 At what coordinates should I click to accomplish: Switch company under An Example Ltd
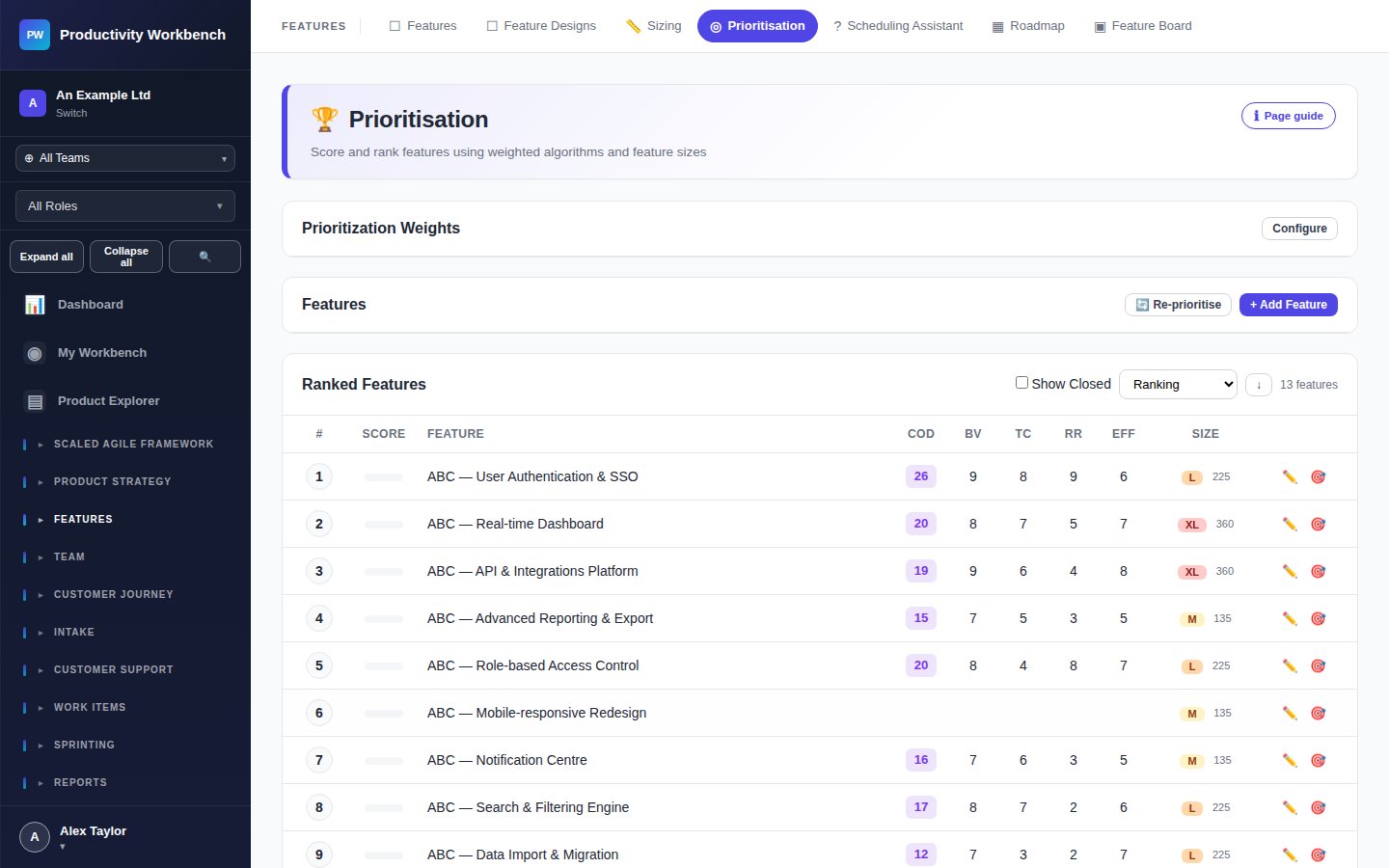point(71,113)
